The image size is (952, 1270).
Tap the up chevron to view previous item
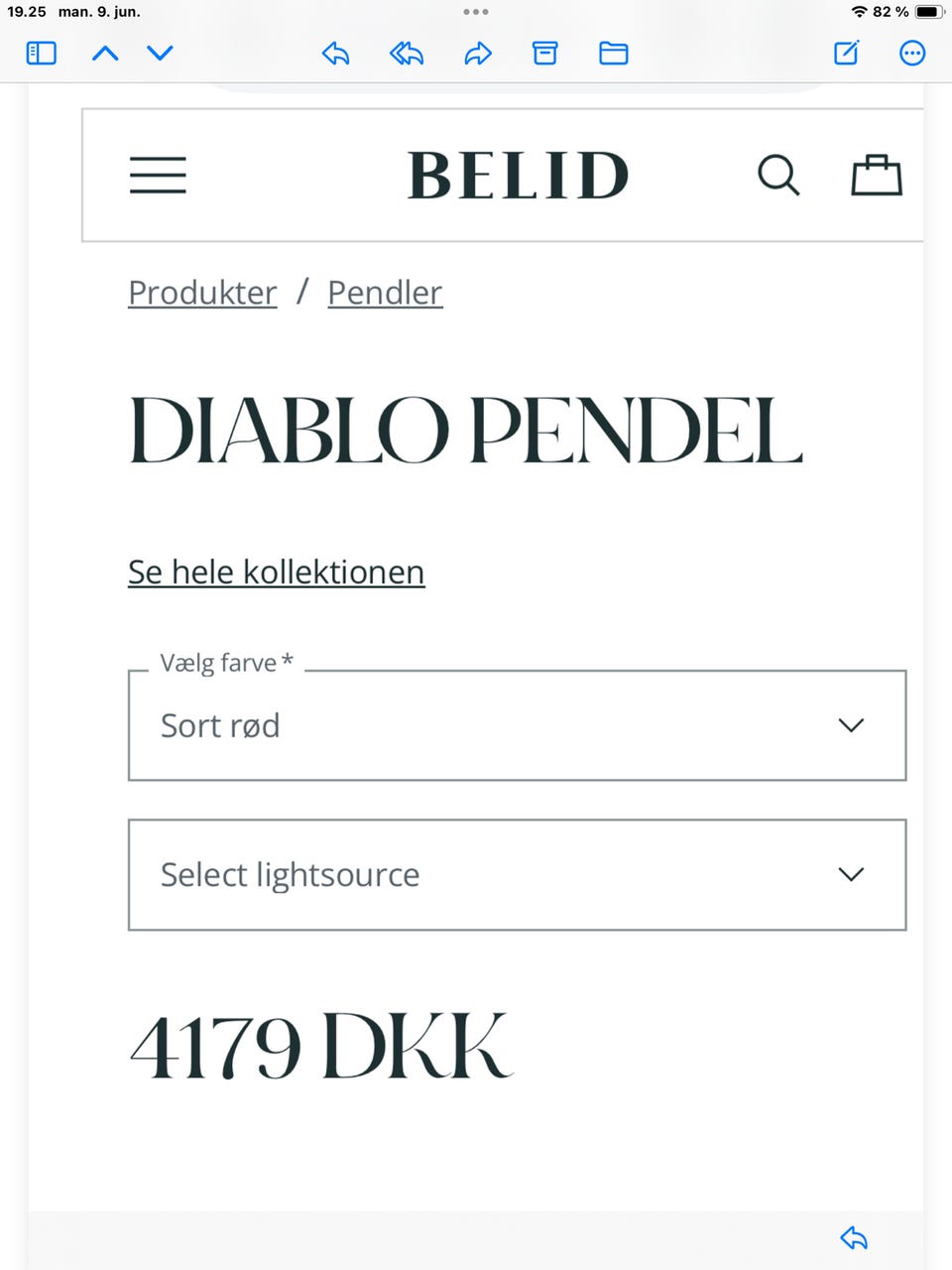point(106,54)
